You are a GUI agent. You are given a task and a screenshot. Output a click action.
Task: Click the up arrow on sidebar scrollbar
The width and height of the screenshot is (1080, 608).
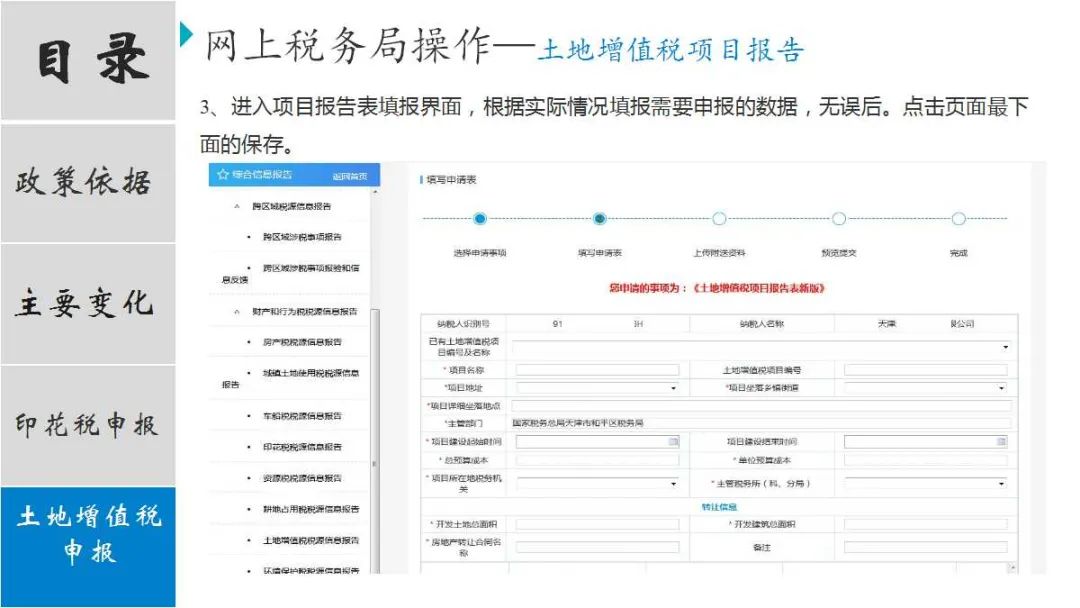[x=375, y=192]
